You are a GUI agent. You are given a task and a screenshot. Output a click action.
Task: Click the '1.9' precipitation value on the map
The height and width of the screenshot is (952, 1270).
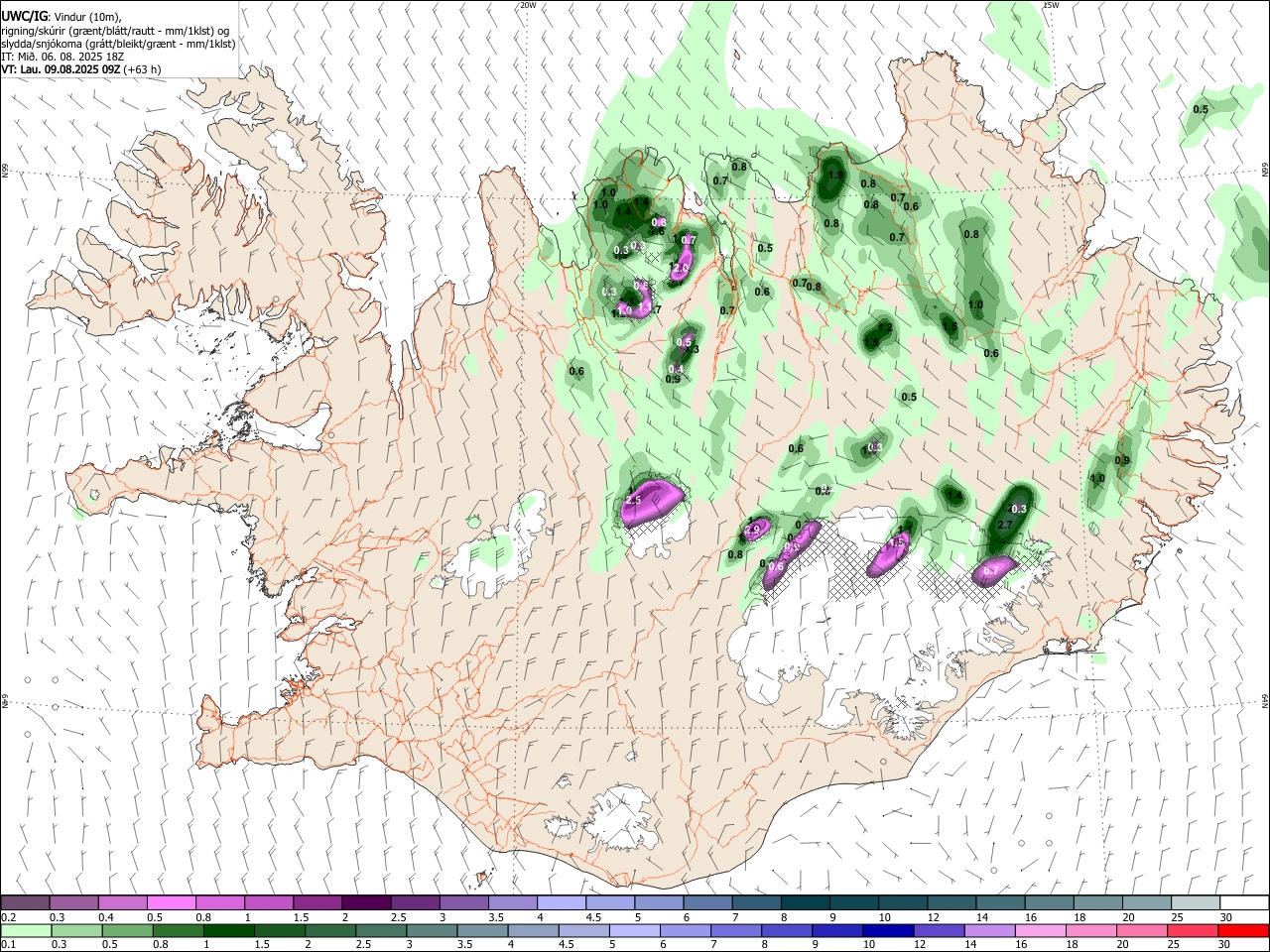(835, 175)
